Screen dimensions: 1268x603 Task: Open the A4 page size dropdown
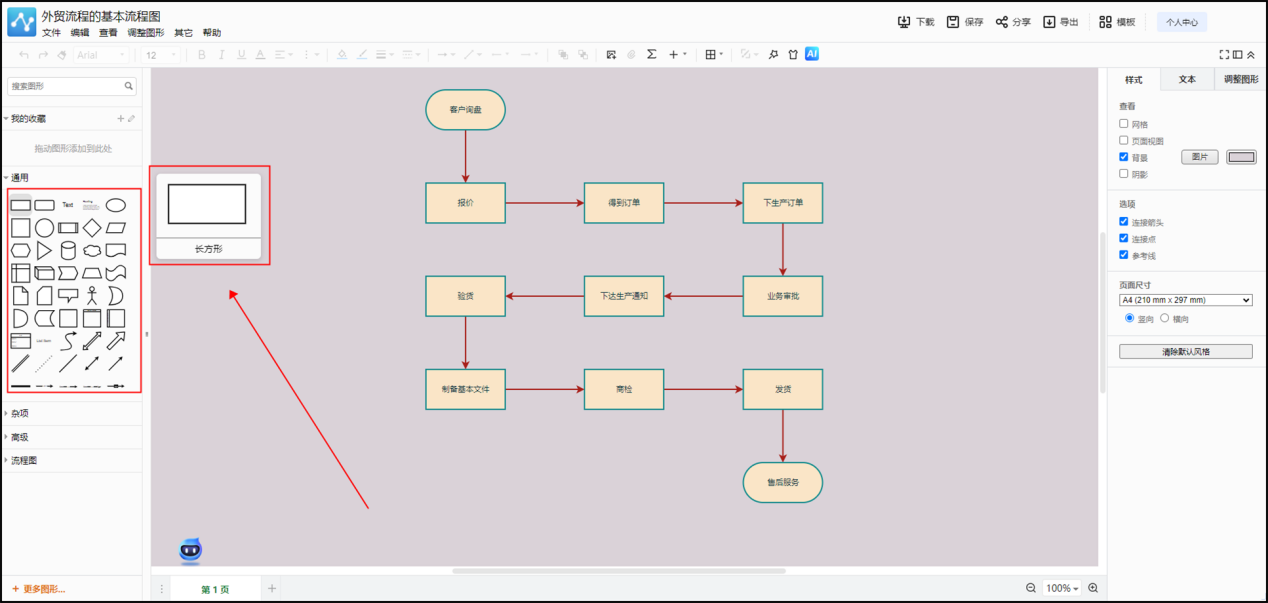click(1185, 300)
